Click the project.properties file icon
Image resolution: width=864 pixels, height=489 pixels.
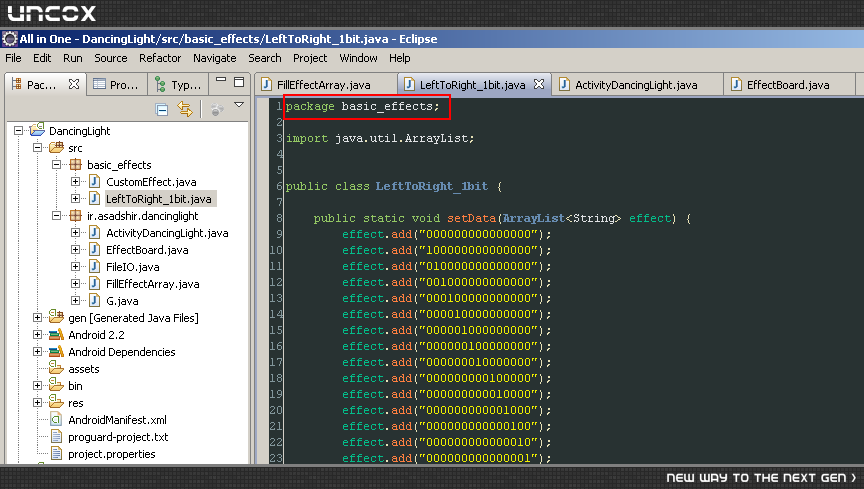[x=56, y=454]
